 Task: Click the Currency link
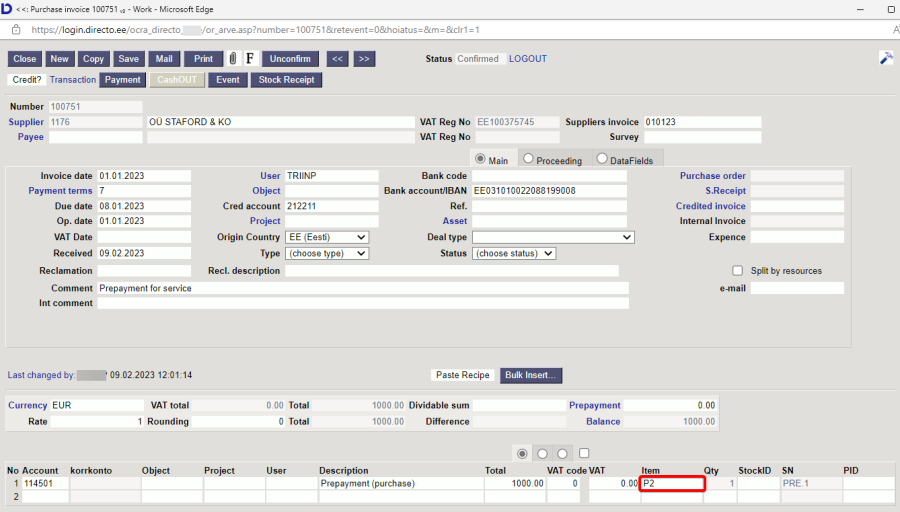pyautogui.click(x=28, y=405)
